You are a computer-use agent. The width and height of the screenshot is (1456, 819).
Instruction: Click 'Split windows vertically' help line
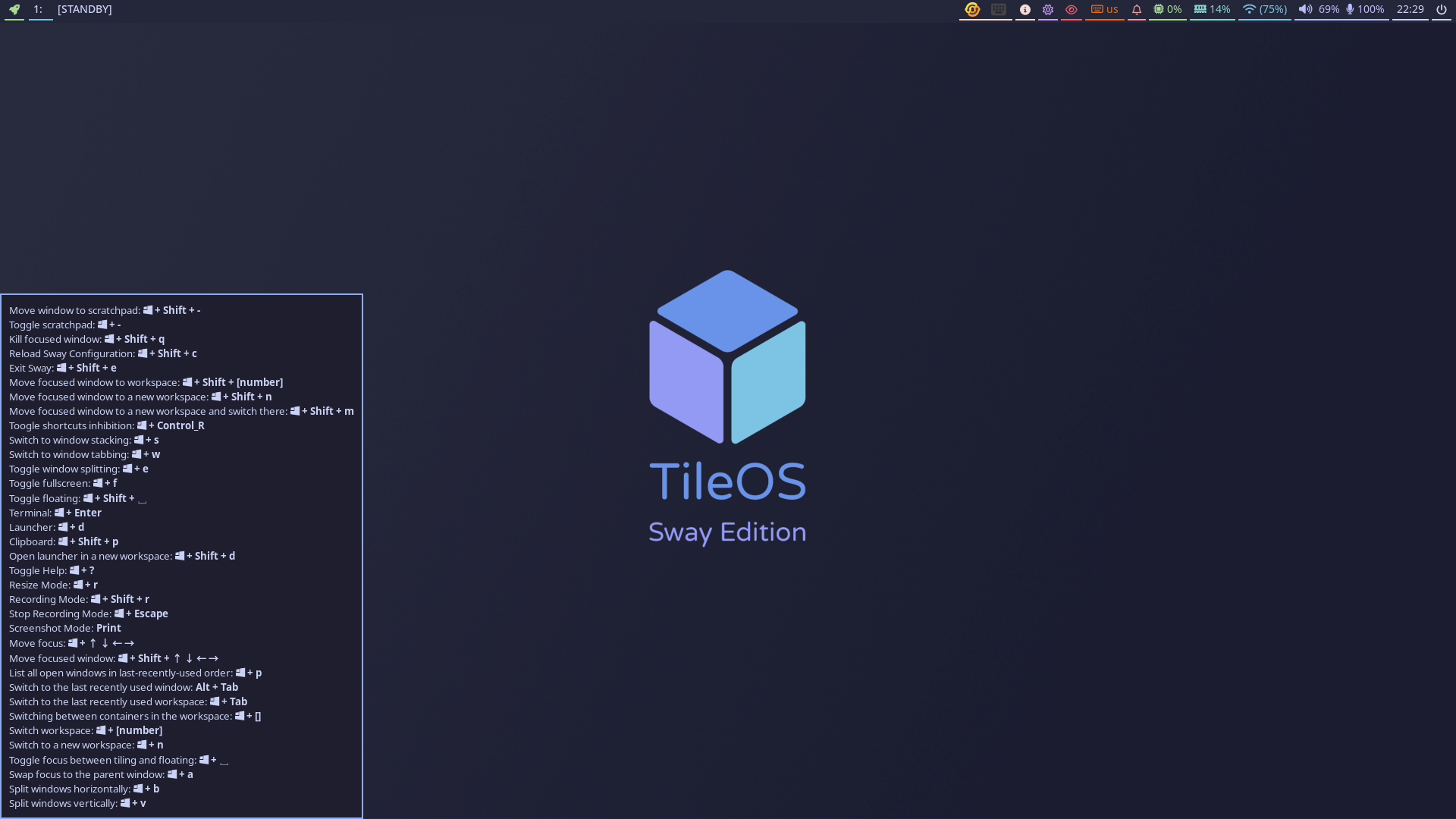tap(77, 803)
